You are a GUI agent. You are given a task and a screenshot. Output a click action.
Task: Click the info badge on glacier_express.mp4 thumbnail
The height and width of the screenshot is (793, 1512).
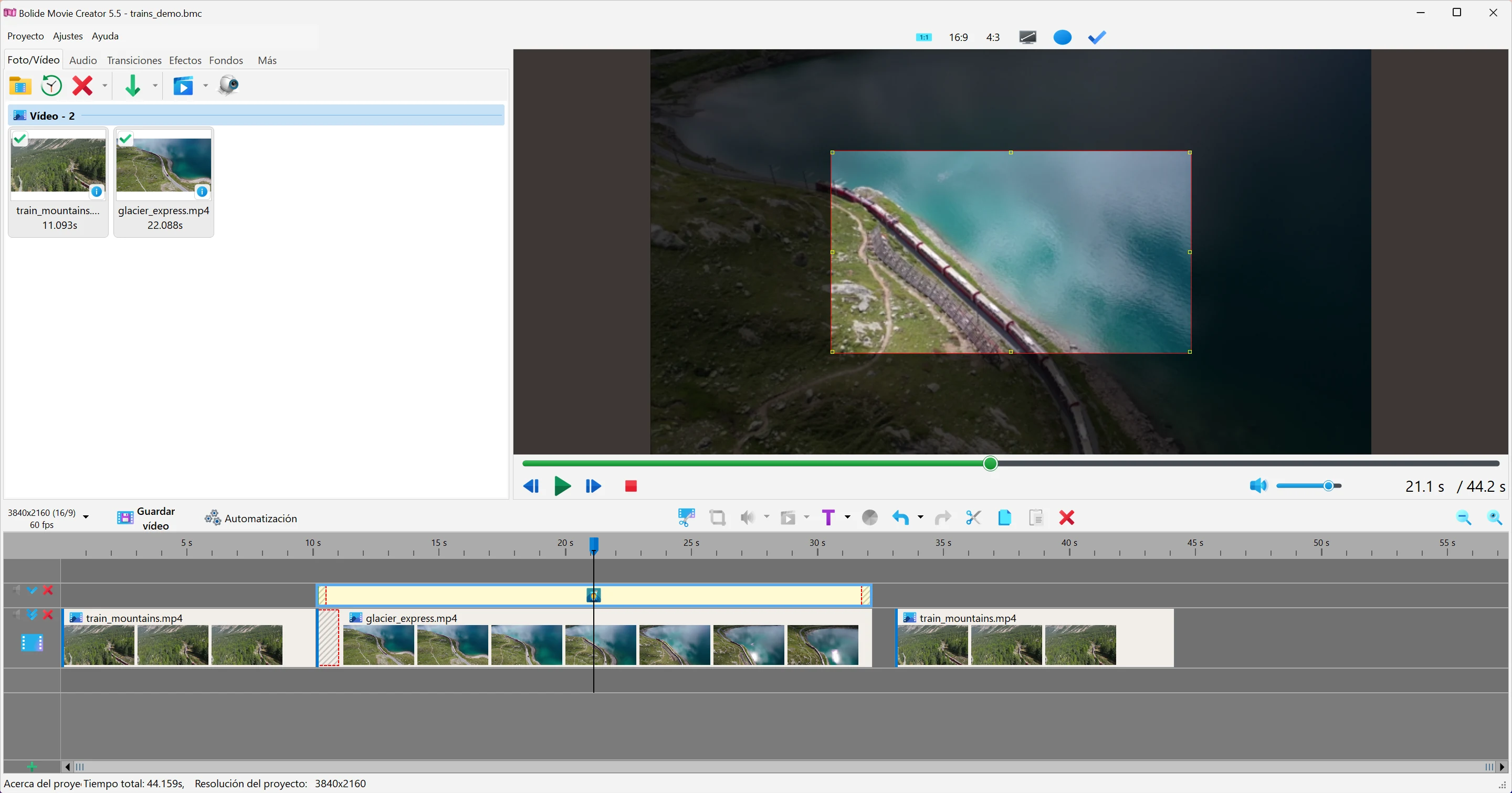tap(202, 192)
